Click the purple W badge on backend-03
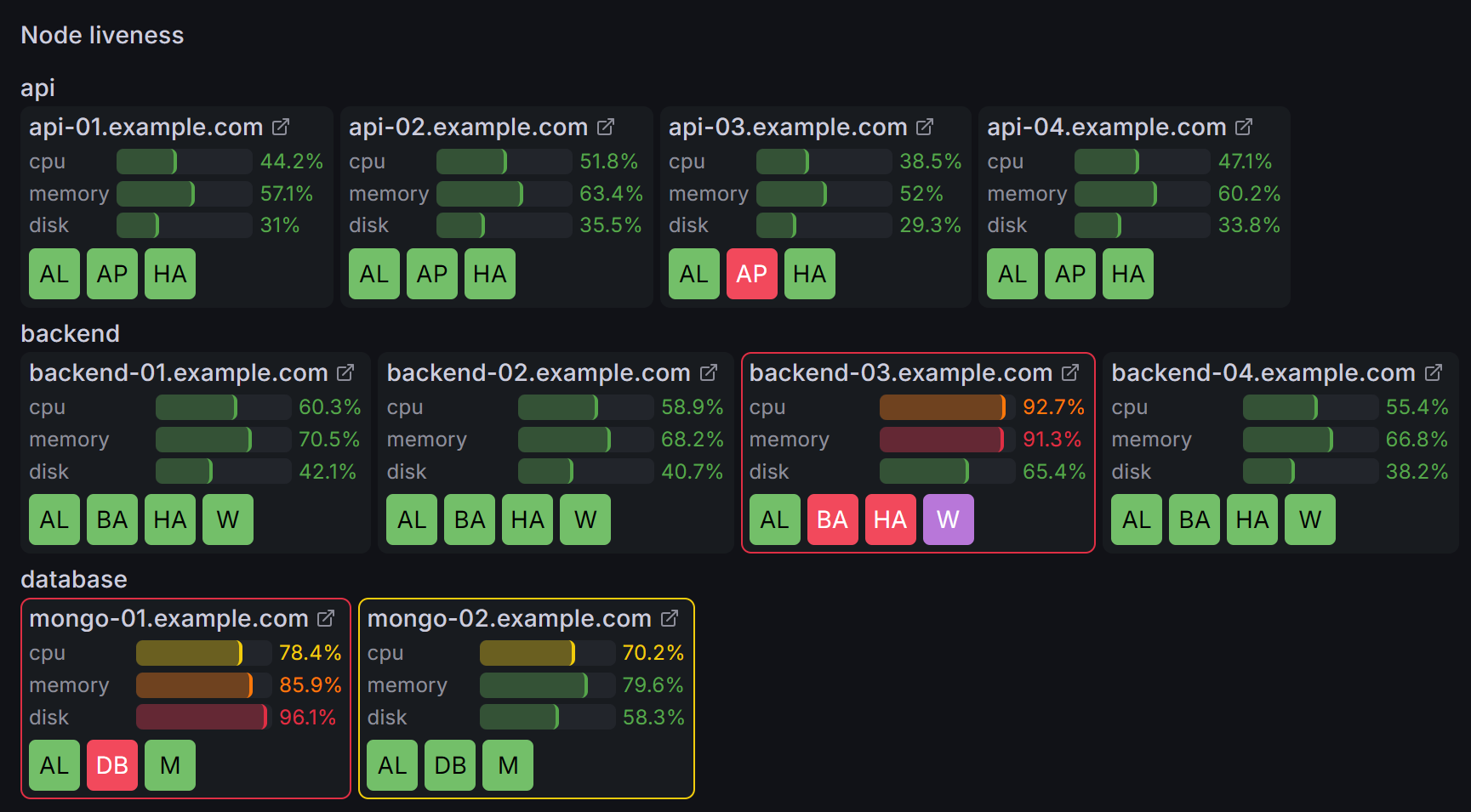 948,520
